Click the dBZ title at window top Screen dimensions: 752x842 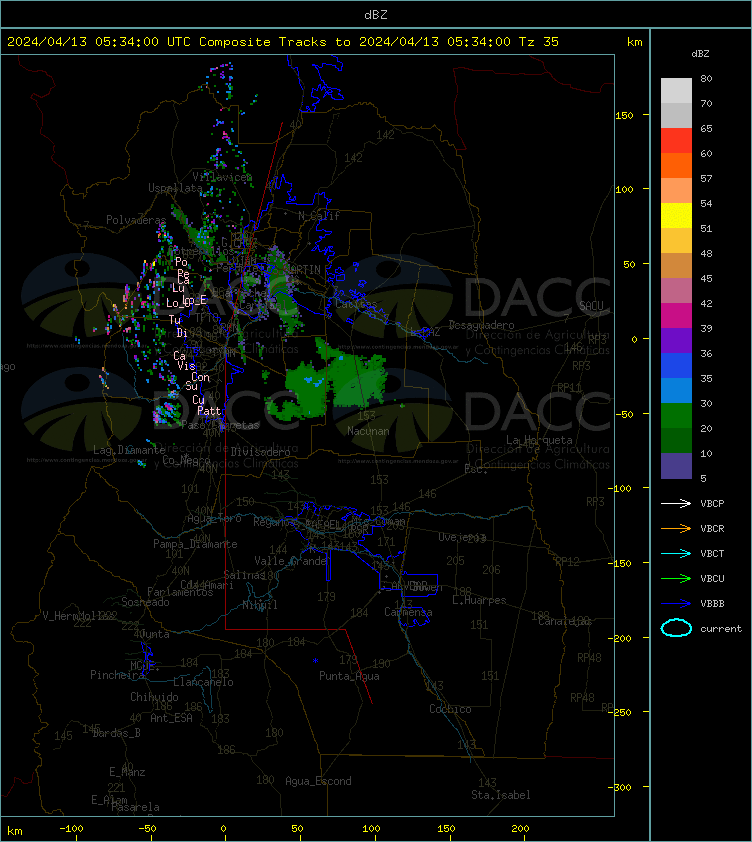coord(375,15)
